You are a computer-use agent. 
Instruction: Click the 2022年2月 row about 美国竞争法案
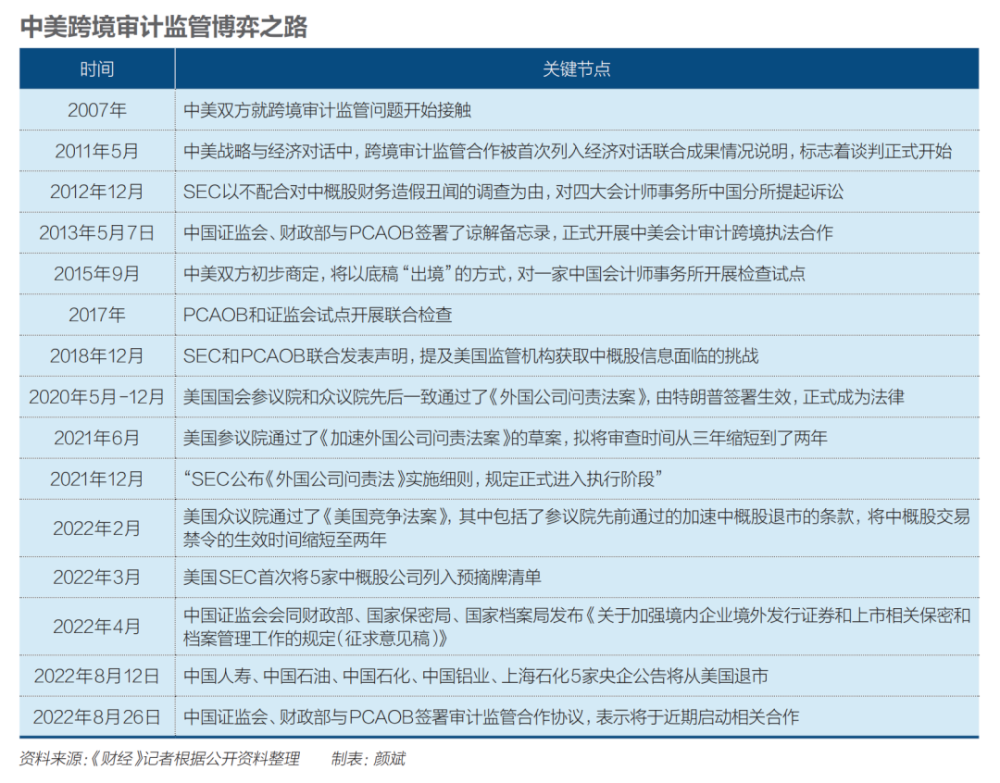pos(575,528)
